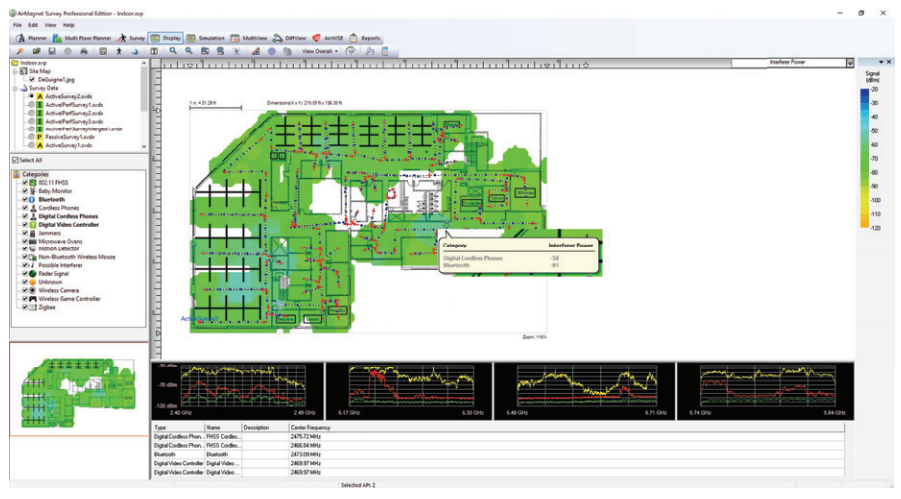
Task: Collapse the Site Map tree node
Action: (16, 71)
